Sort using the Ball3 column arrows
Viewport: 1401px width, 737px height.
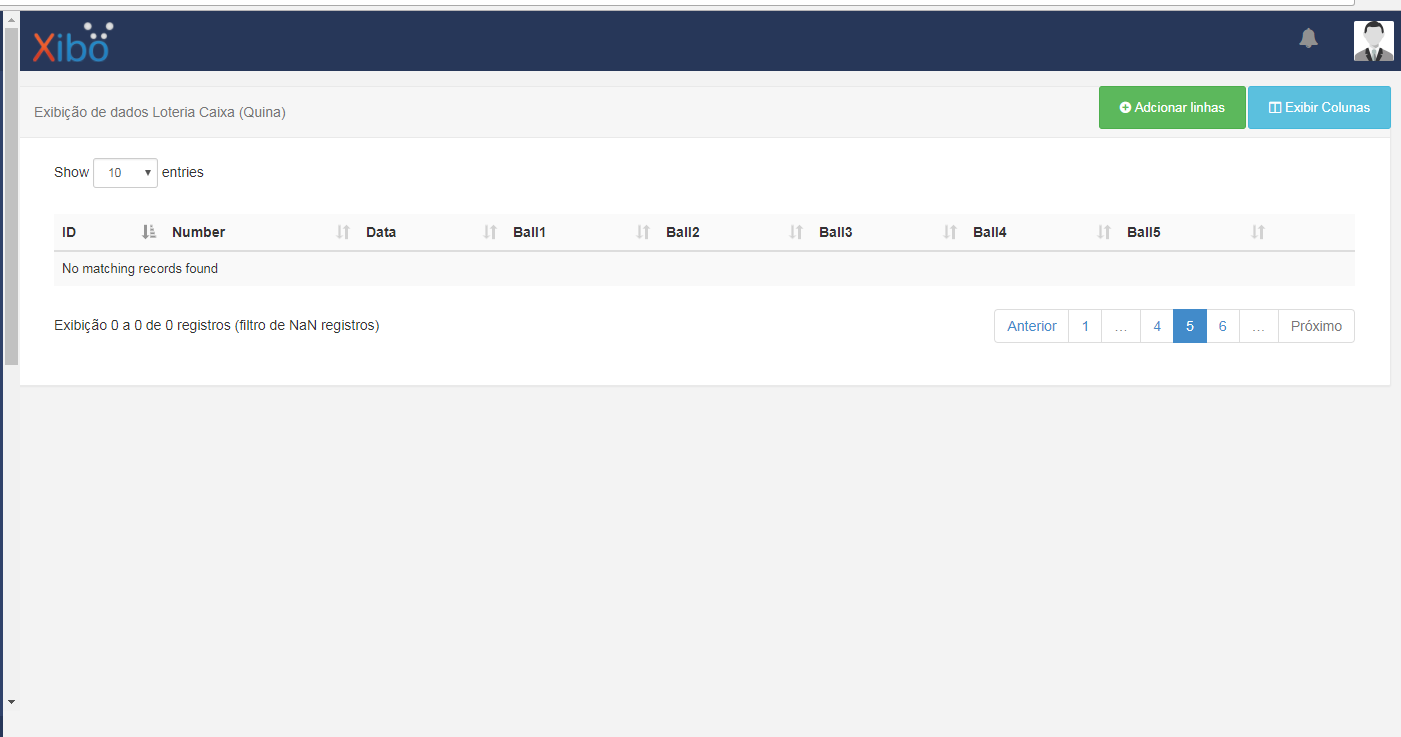point(950,232)
